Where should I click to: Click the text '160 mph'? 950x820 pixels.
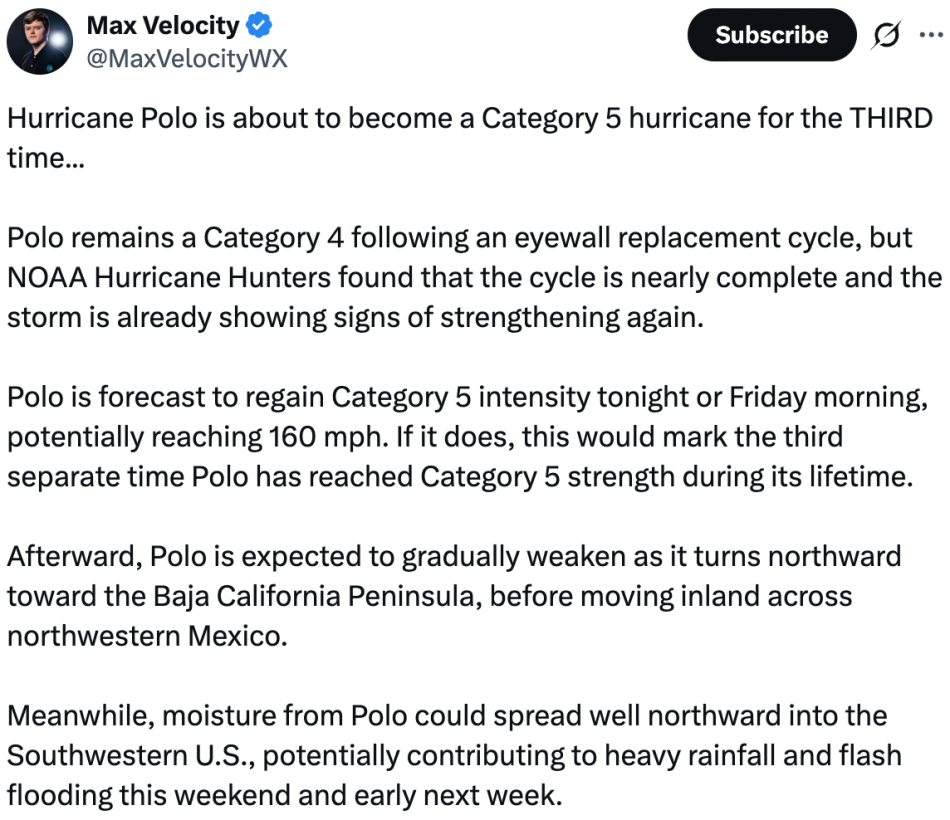click(328, 437)
